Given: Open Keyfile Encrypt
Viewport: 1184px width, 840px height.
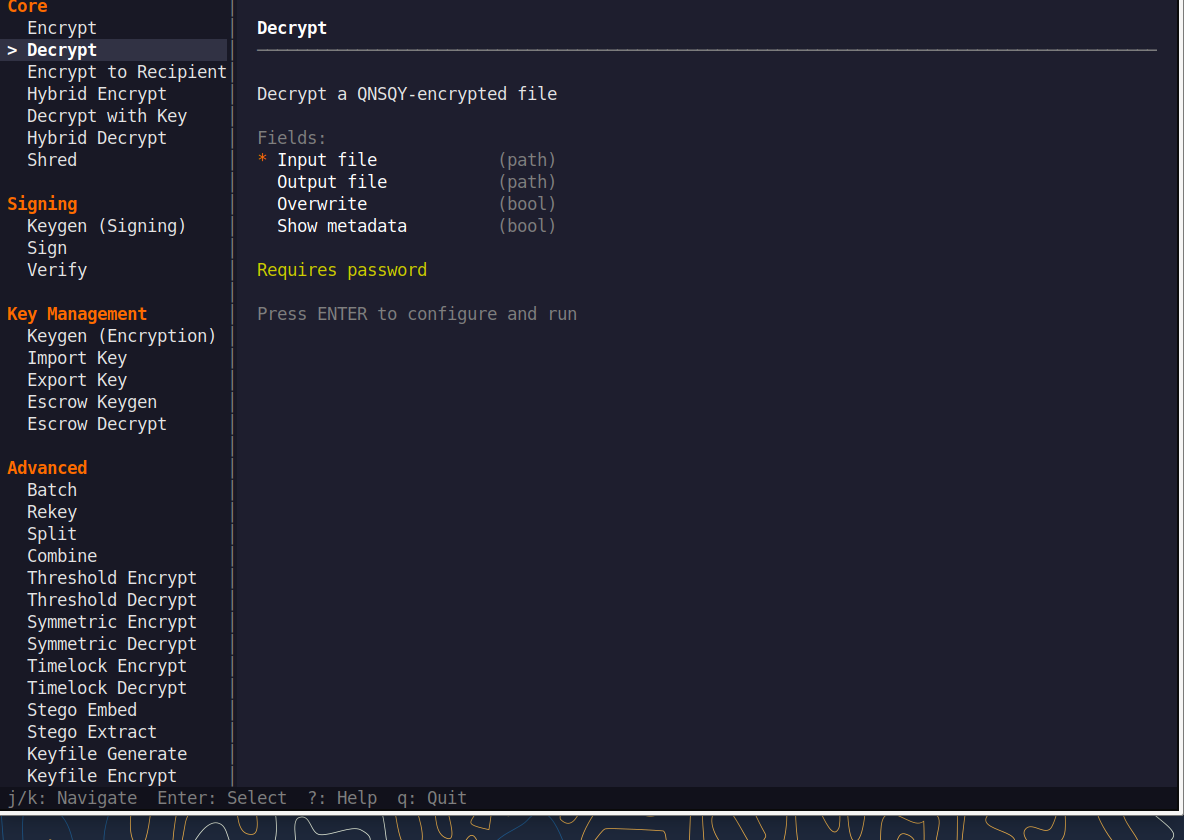Looking at the screenshot, I should click(x=102, y=775).
